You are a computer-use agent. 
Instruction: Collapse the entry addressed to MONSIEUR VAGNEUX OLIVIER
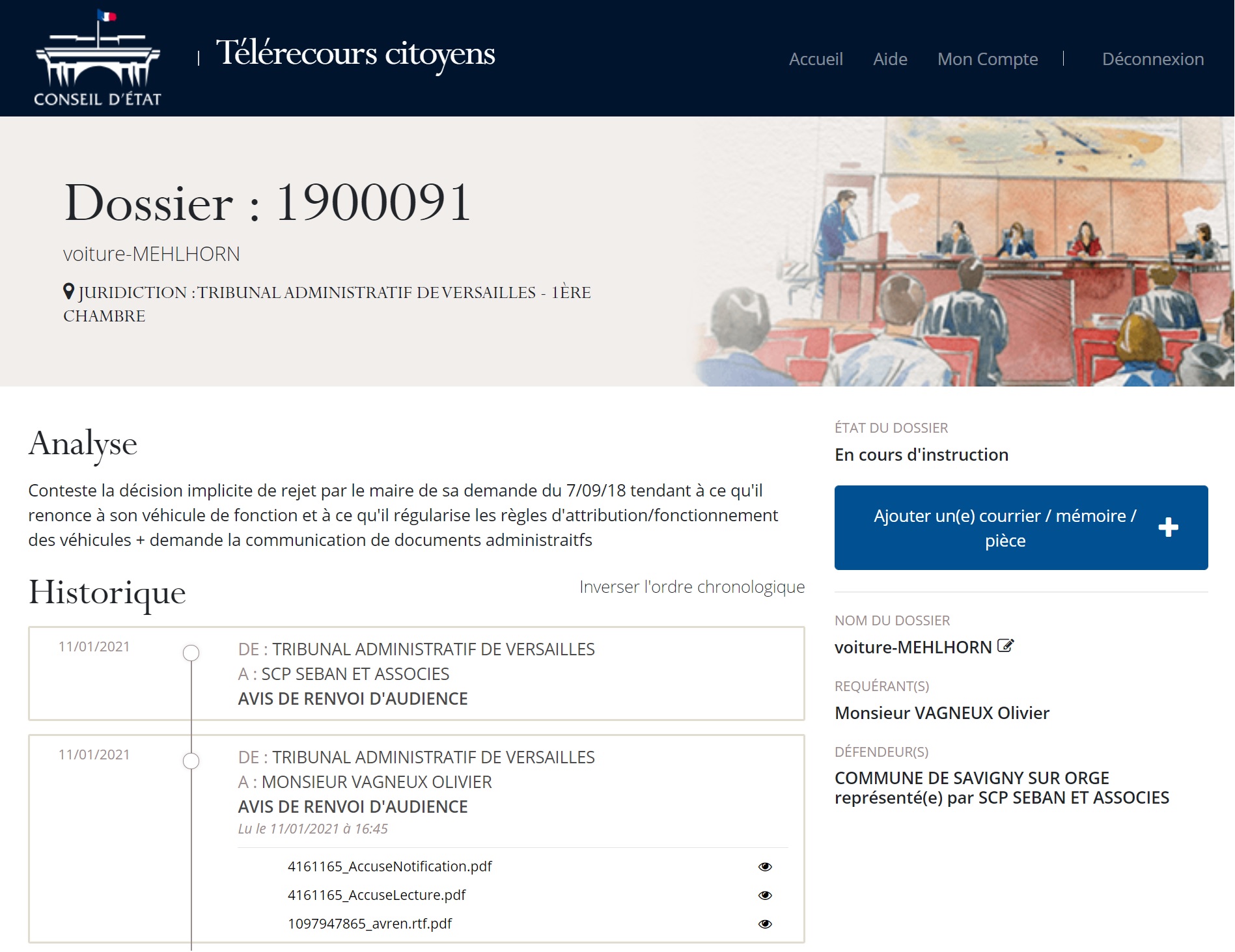click(417, 782)
